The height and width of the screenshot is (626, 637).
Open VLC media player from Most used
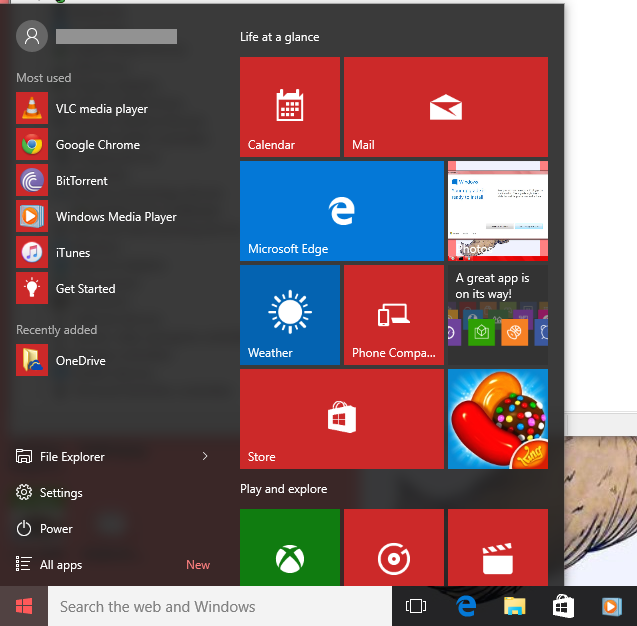114,108
